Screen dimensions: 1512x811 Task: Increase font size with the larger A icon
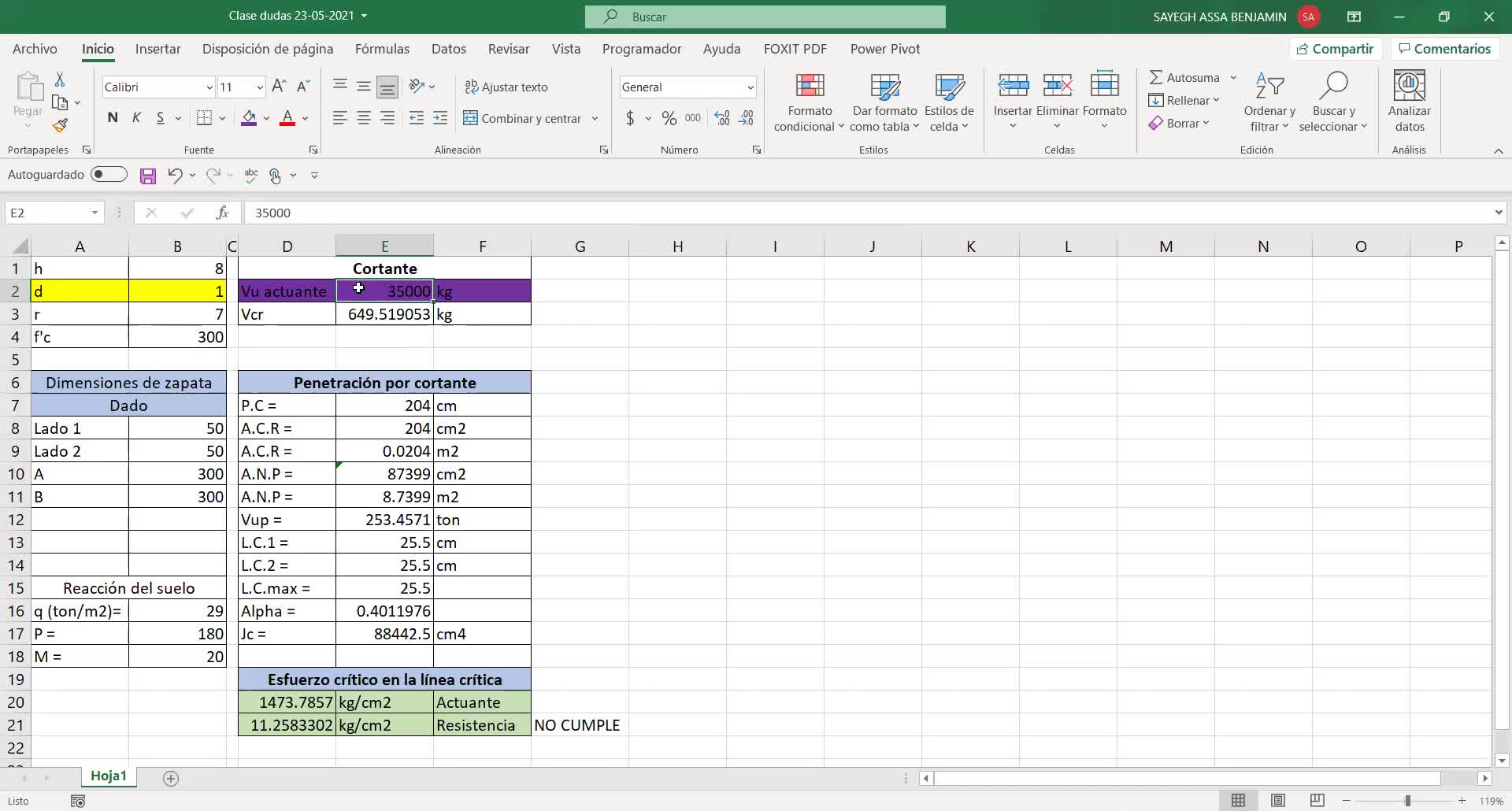tap(279, 87)
